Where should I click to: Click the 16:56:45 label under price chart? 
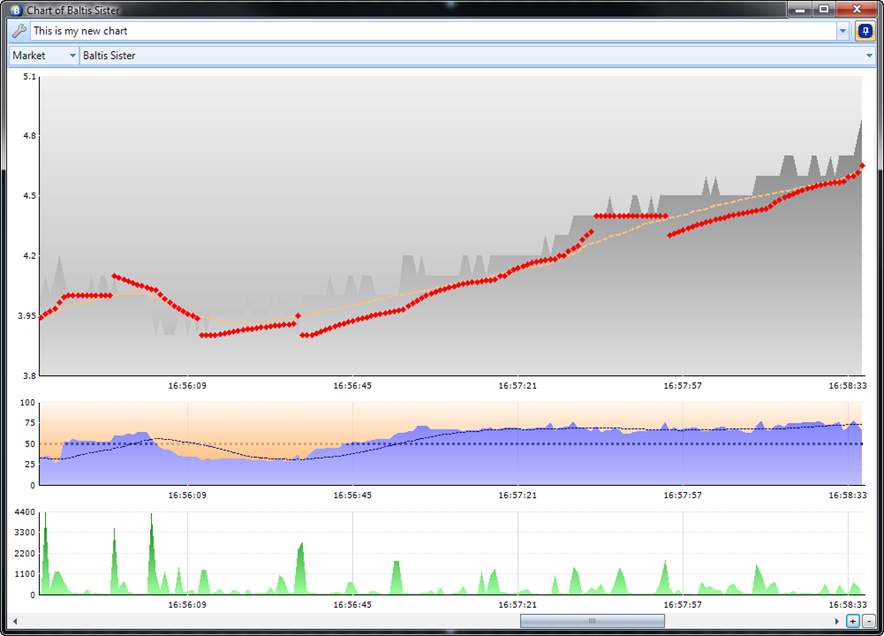(352, 386)
